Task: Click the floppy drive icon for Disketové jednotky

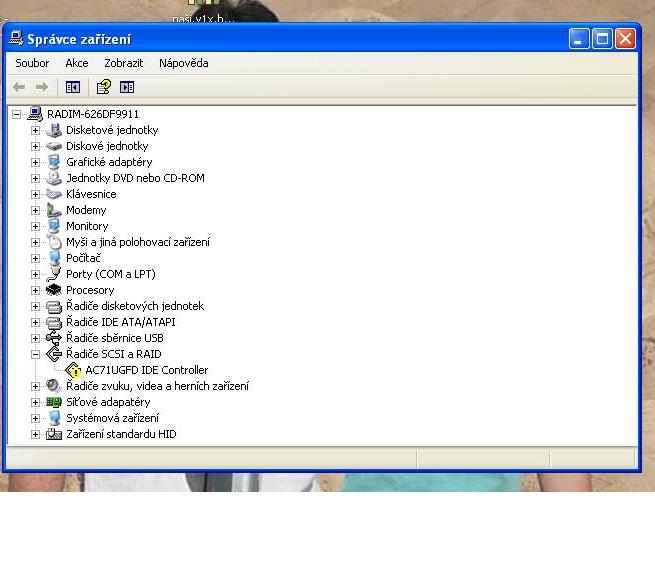Action: tap(54, 130)
